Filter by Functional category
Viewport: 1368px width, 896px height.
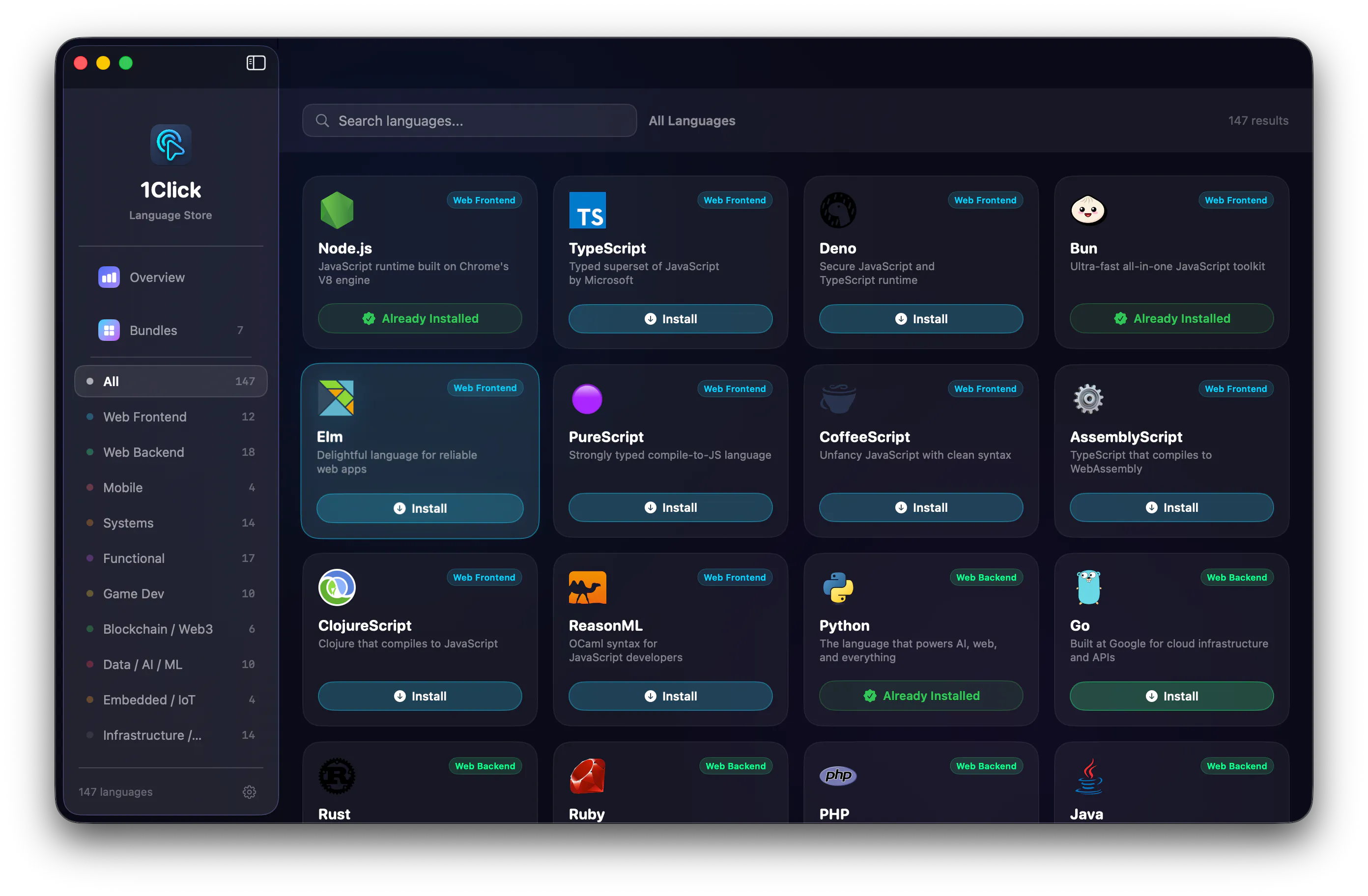pyautogui.click(x=171, y=558)
